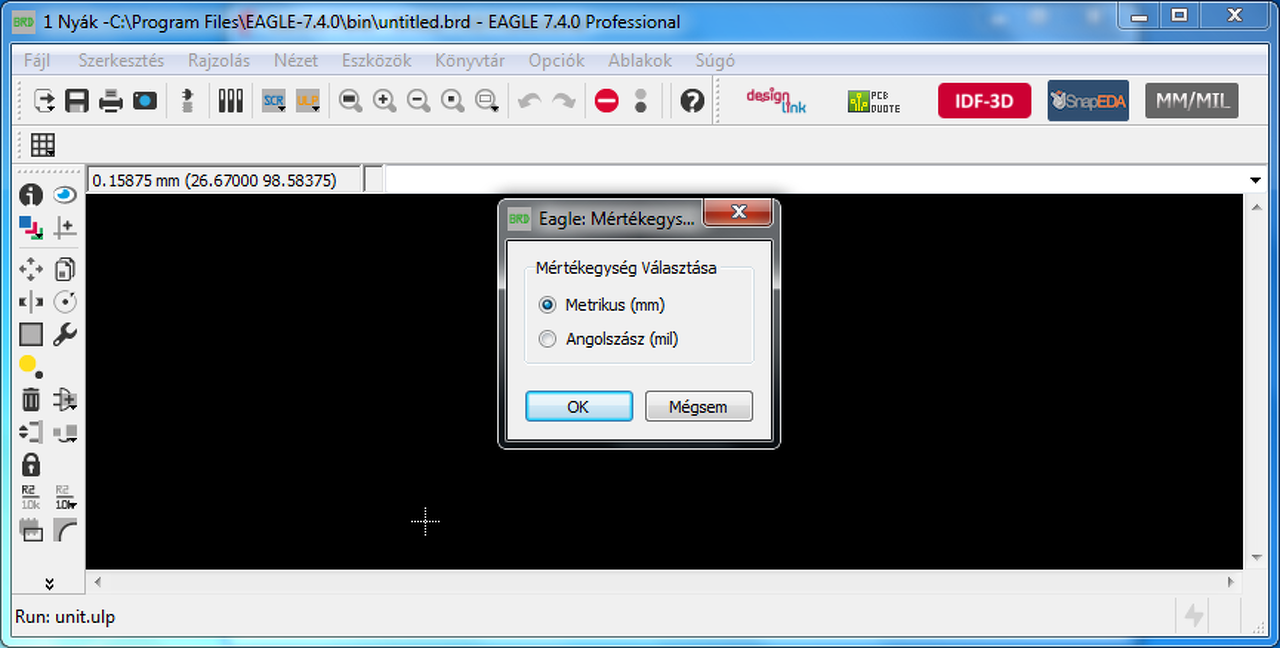Select the Metrikus (mm) radio button
This screenshot has width=1280, height=648.
pyautogui.click(x=547, y=305)
